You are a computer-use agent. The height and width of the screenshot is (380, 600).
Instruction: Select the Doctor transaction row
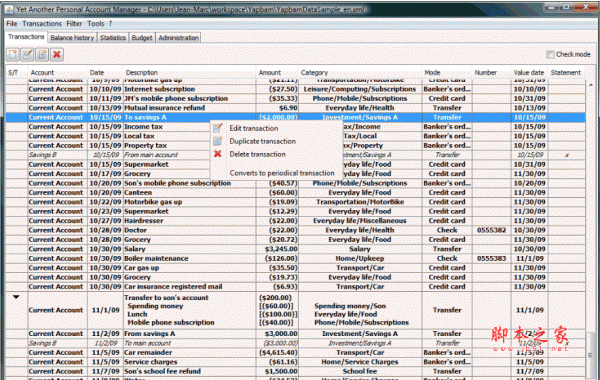coord(295,230)
